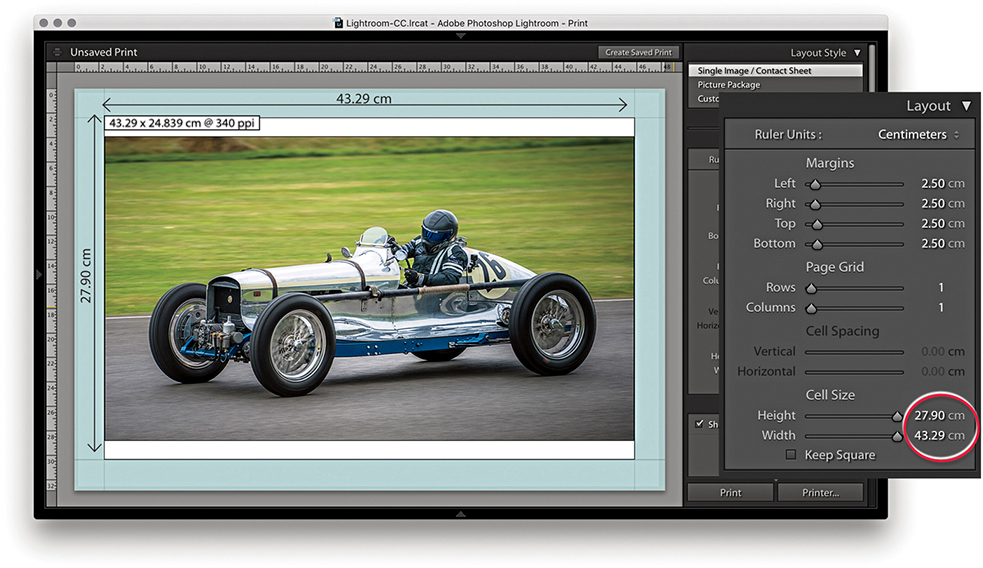
Task: Click the macOS red close window button
Action: pyautogui.click(x=42, y=22)
